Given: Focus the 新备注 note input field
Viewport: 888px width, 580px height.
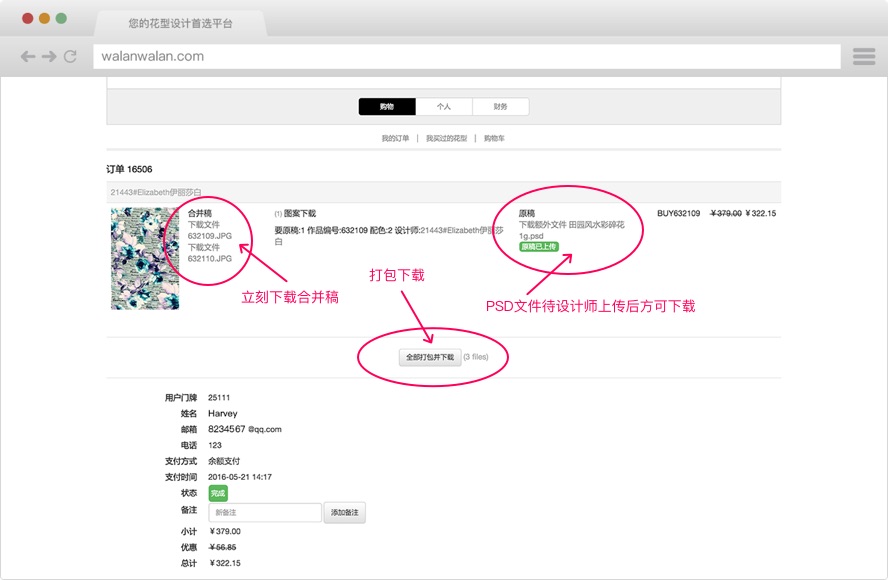Looking at the screenshot, I should tap(265, 513).
